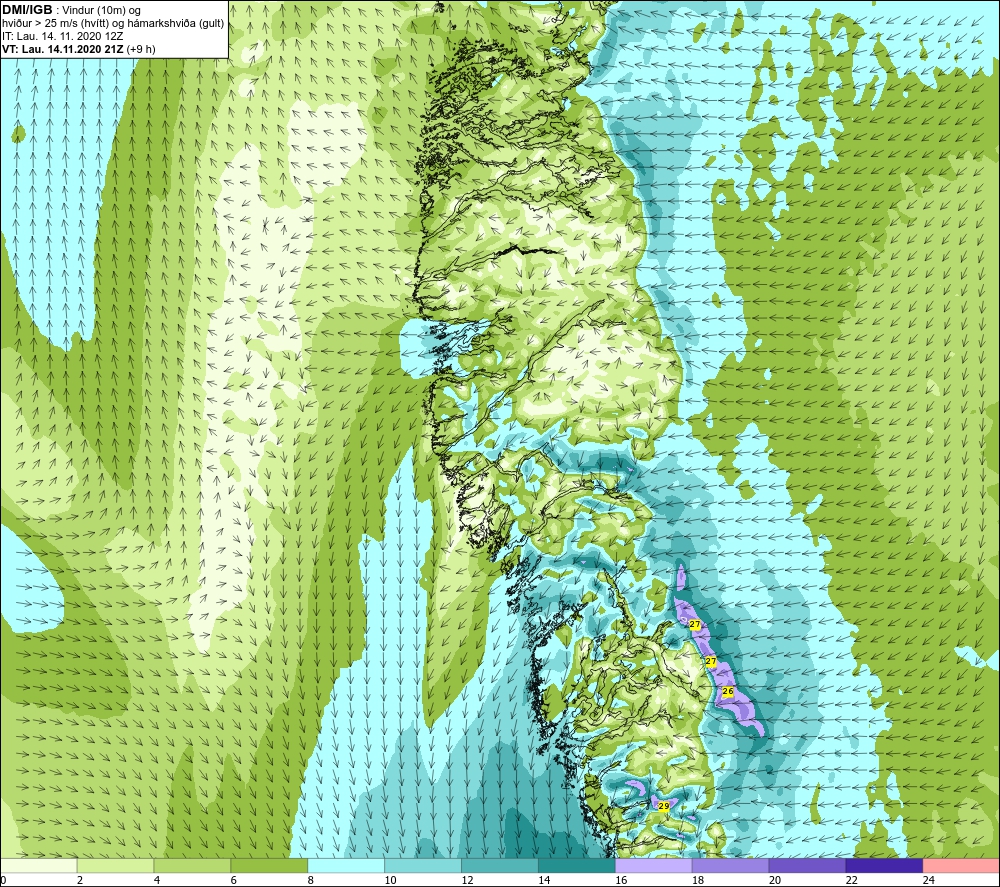Click scale number 22 on the color bar
This screenshot has height=887, width=1000.
click(851, 880)
